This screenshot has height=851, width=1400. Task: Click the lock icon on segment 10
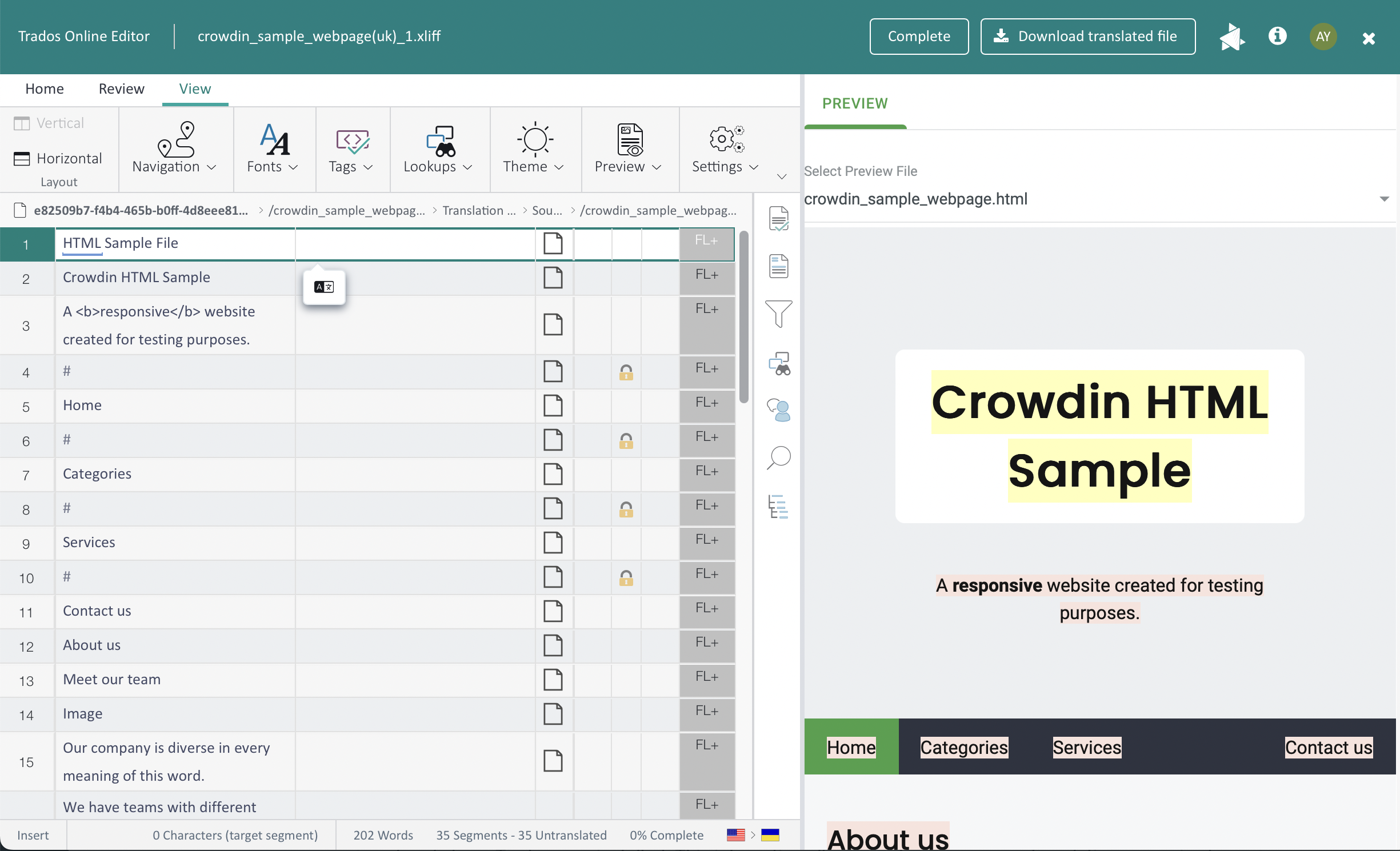point(626,578)
